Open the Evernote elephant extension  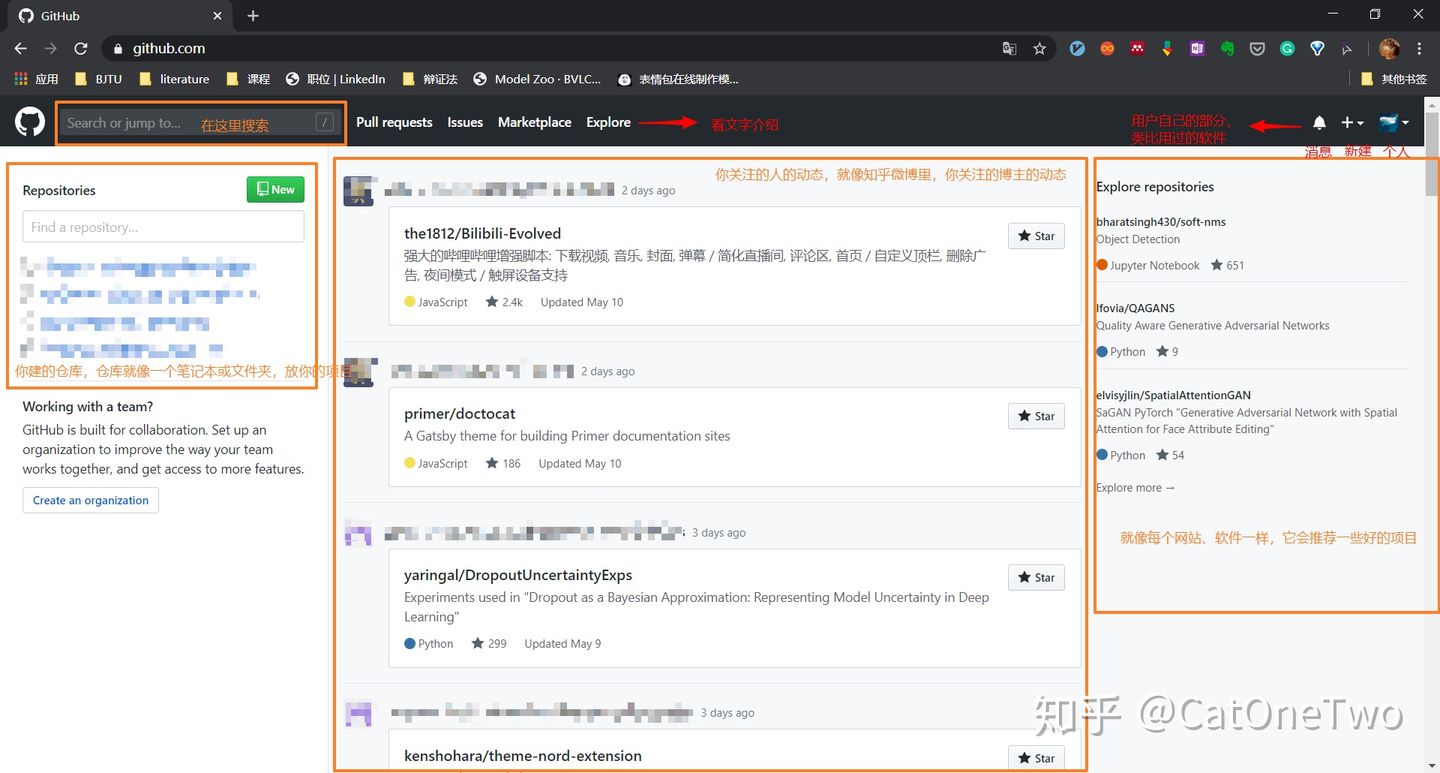pos(1227,48)
